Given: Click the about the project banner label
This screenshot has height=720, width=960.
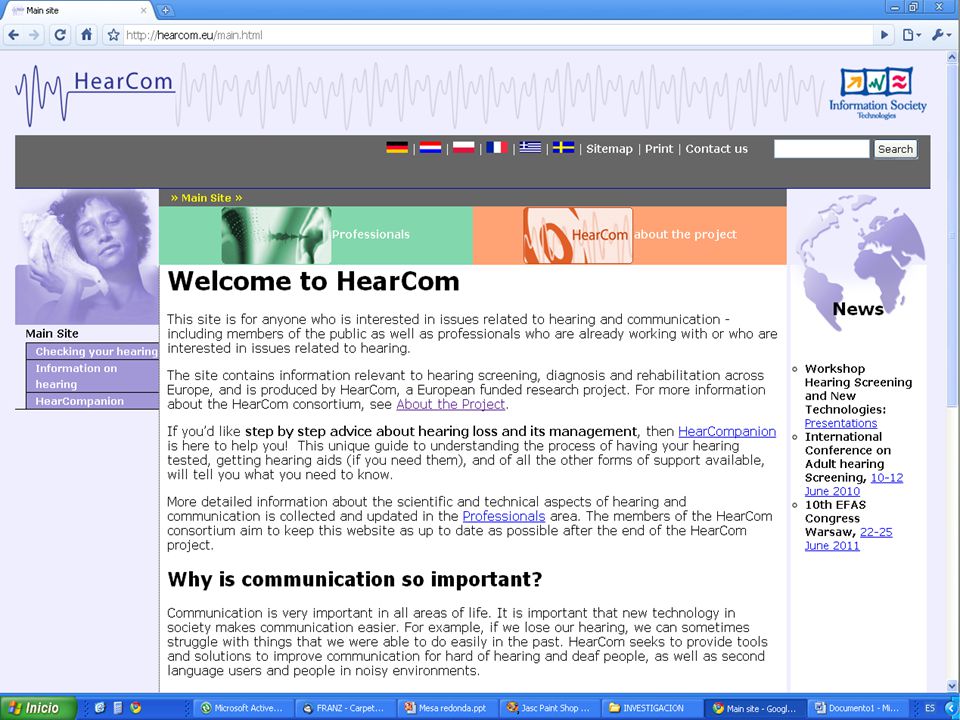Looking at the screenshot, I should click(x=685, y=234).
